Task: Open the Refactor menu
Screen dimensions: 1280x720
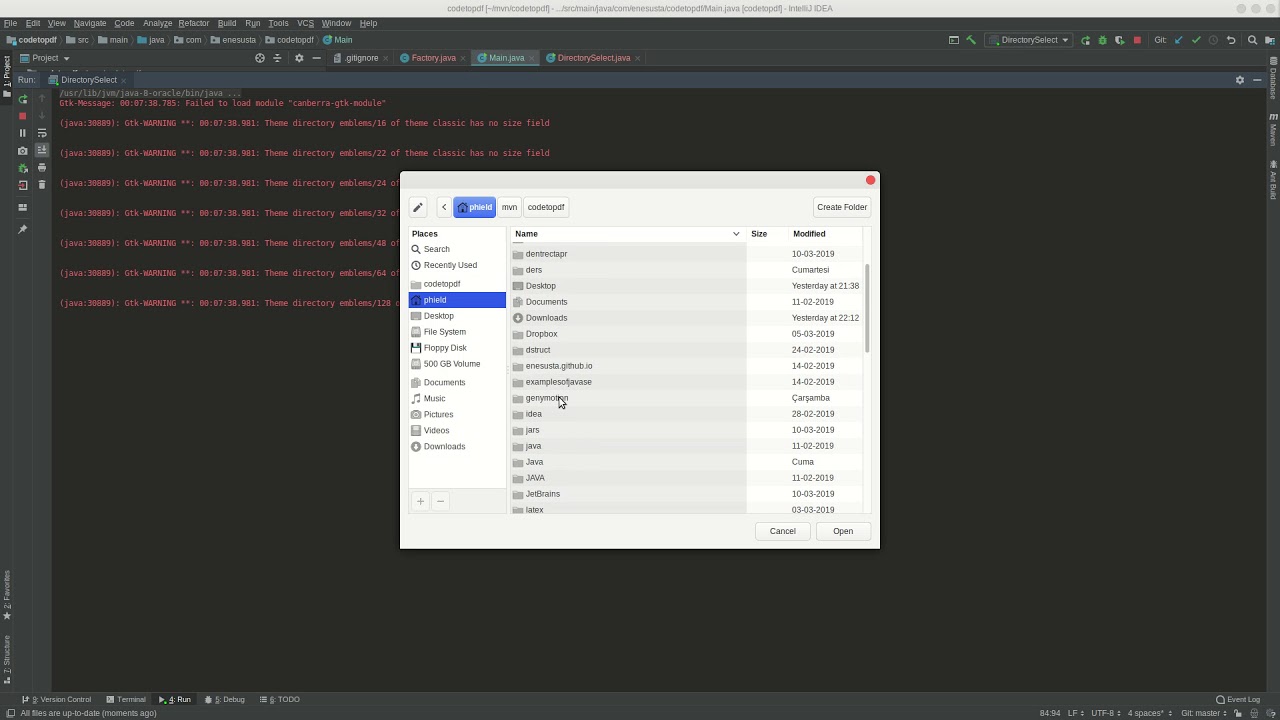Action: tap(194, 23)
